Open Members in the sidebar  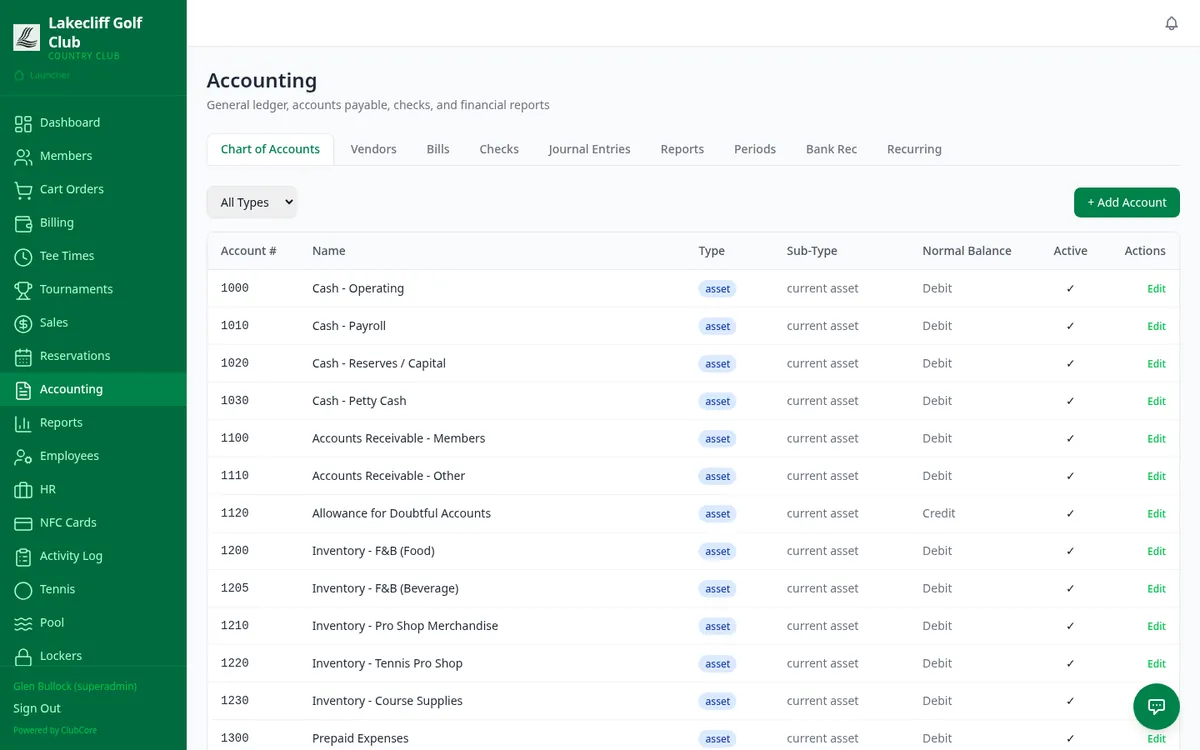click(93, 156)
